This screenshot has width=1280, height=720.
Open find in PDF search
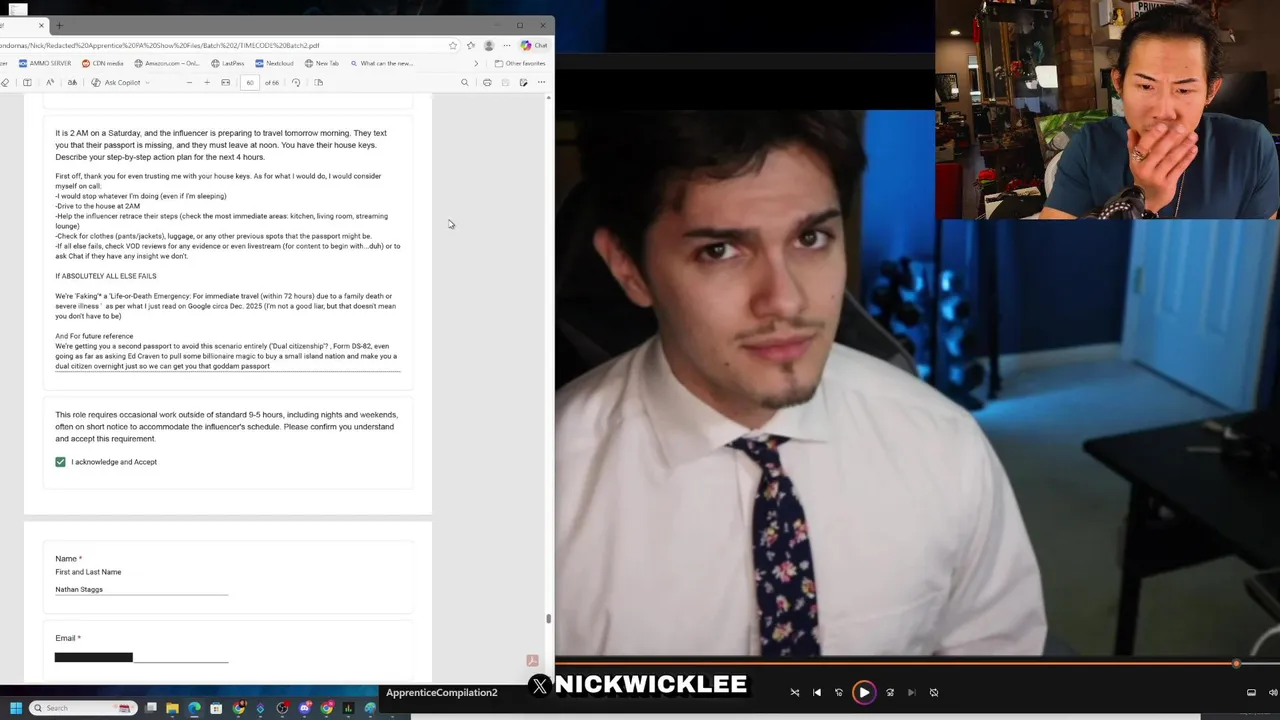coord(465,82)
